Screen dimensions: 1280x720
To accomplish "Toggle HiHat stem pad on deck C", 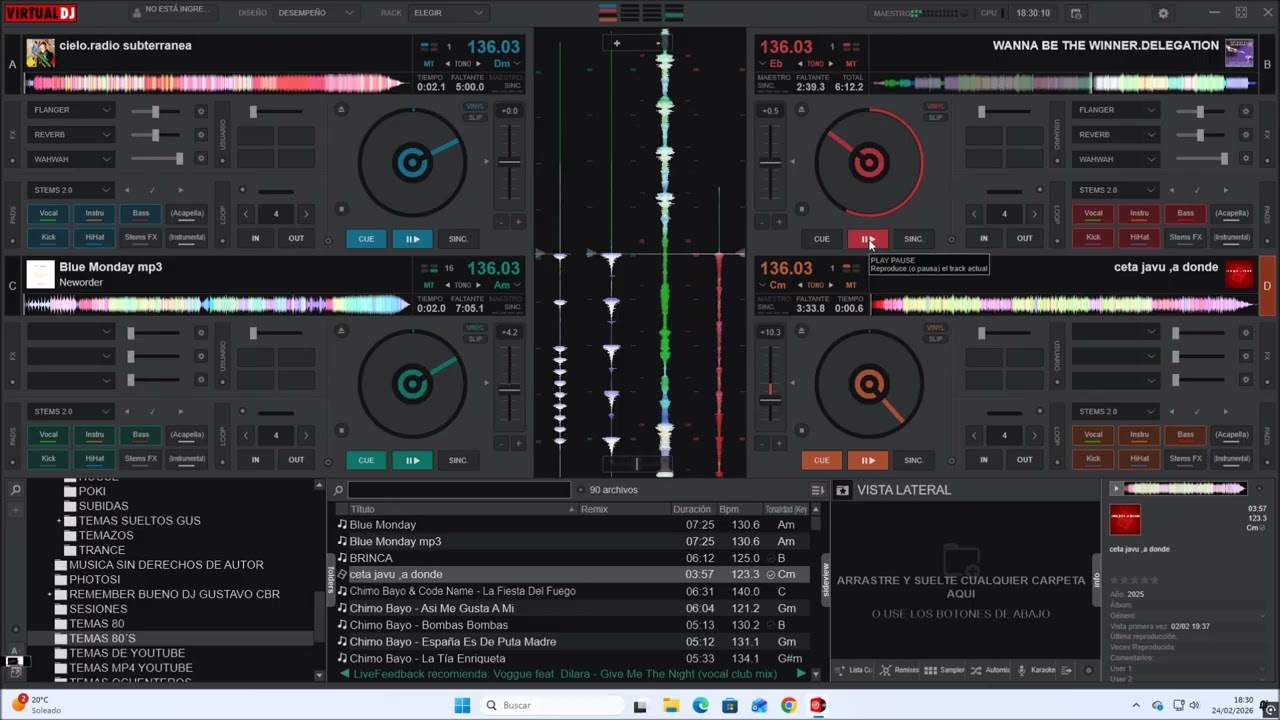I will point(94,459).
